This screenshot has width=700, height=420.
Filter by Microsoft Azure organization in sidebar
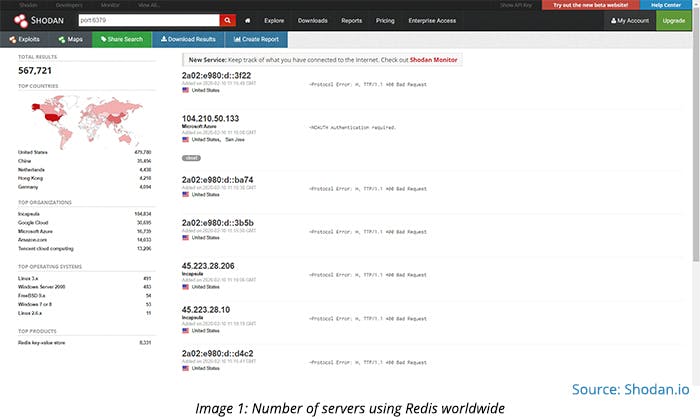point(35,231)
